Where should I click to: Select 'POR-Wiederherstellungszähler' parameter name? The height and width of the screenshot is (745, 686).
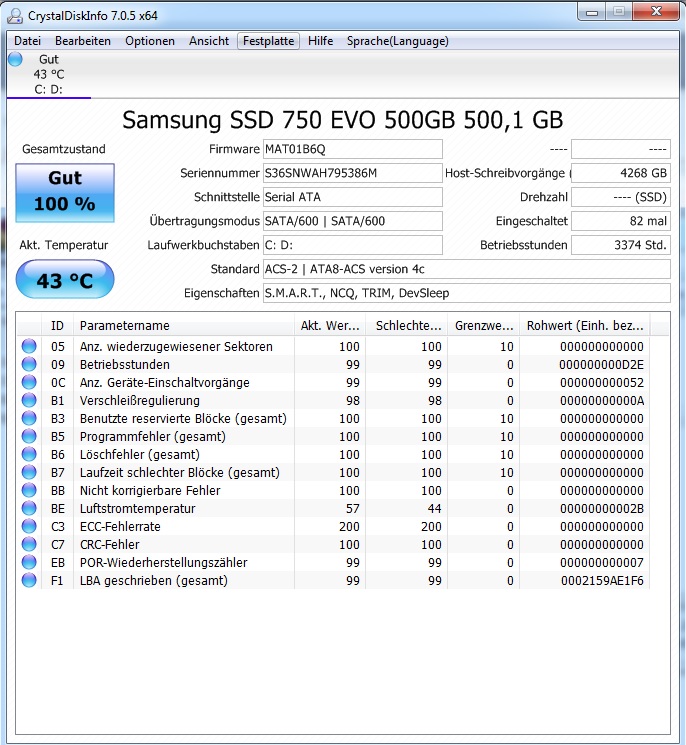[163, 563]
